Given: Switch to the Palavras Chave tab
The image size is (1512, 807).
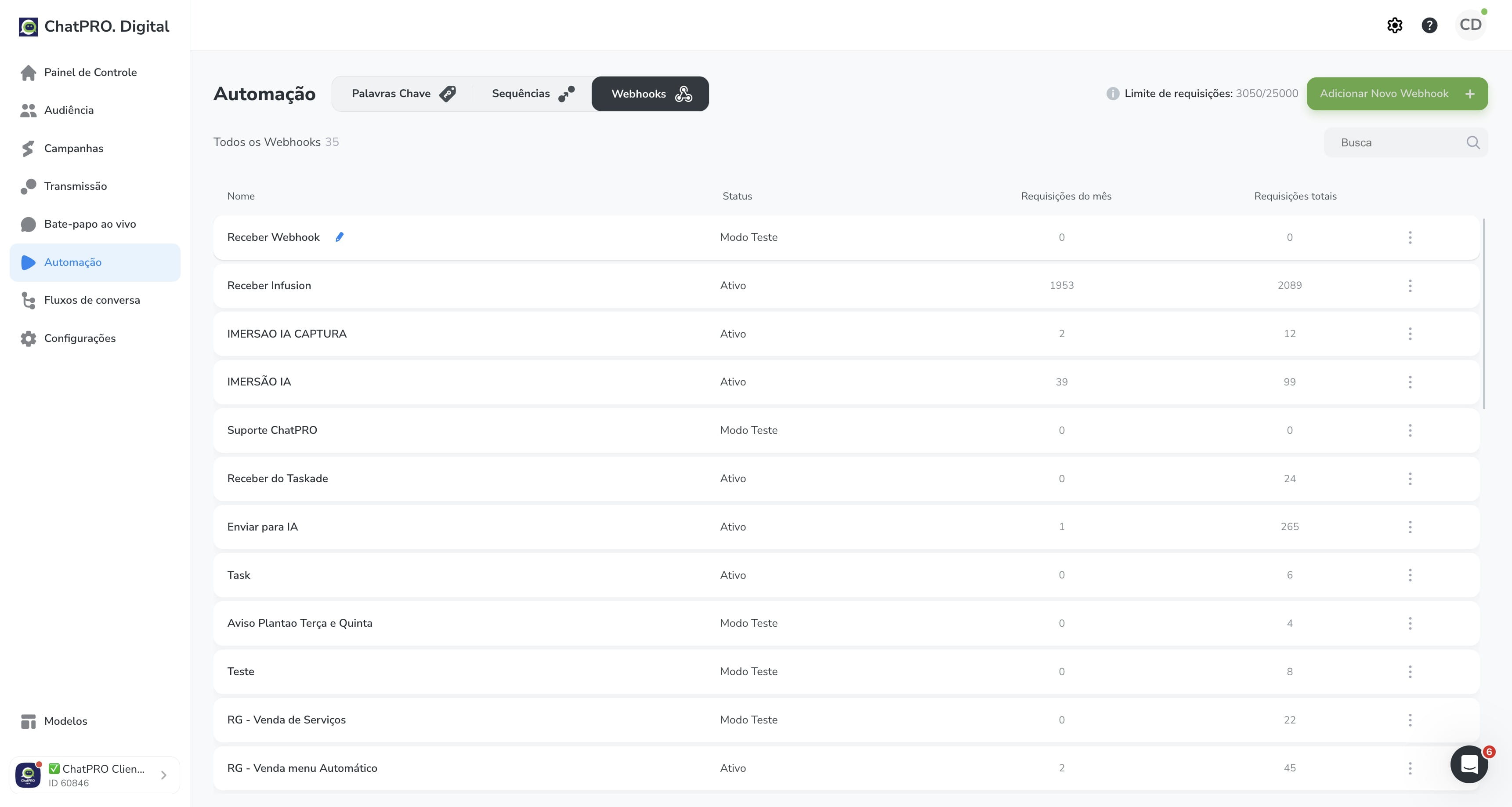Looking at the screenshot, I should point(403,93).
